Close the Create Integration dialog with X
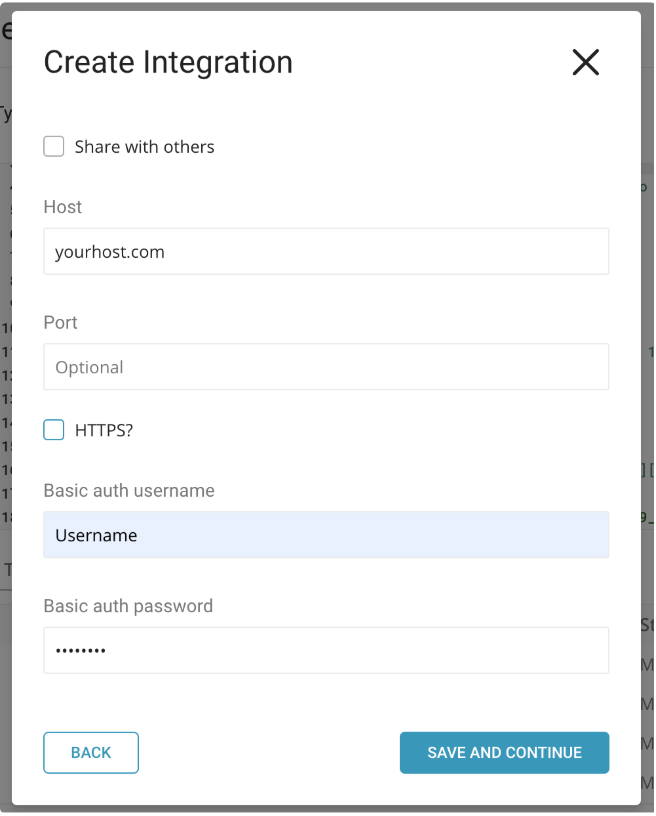656x816 pixels. (x=585, y=63)
